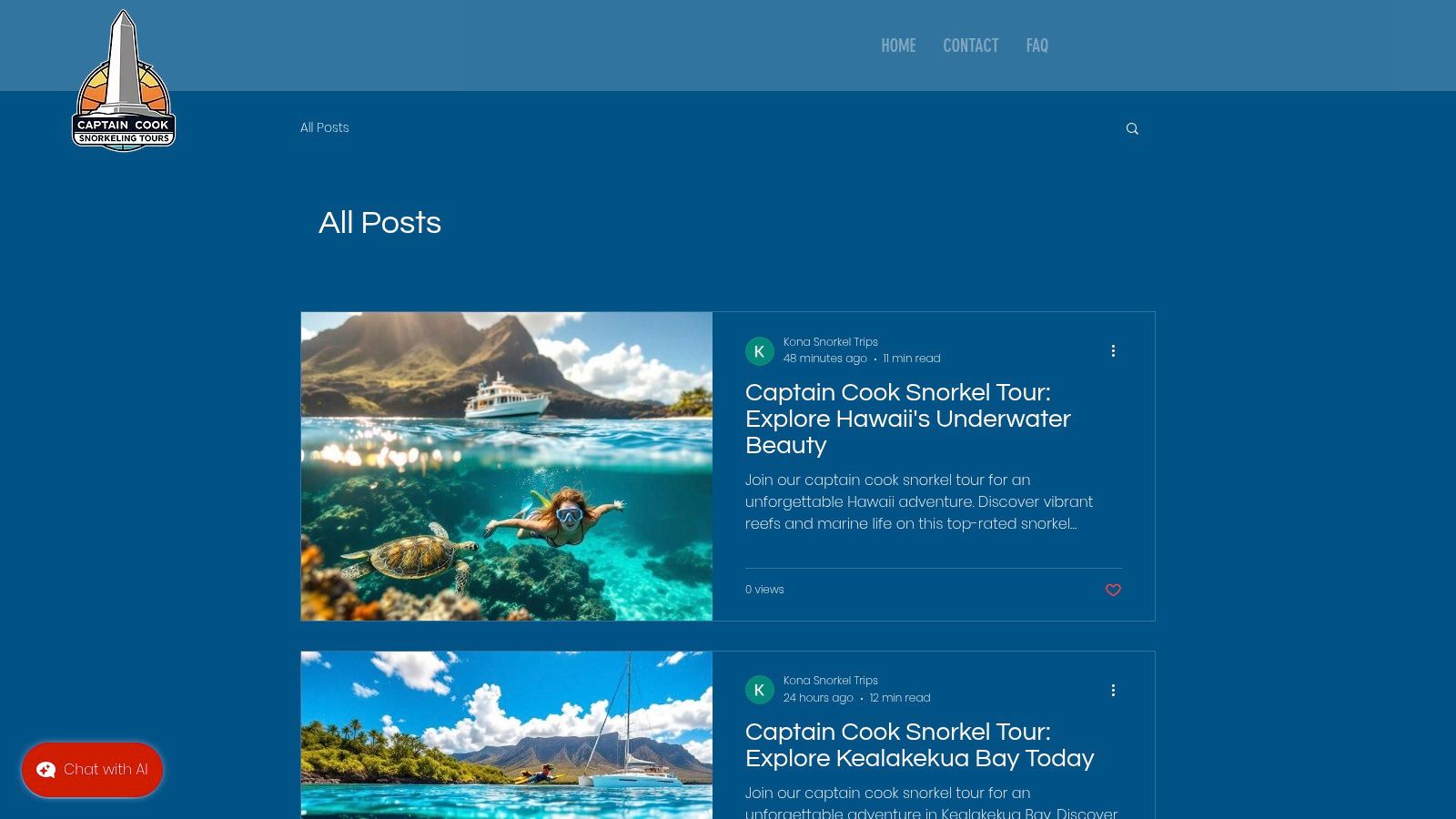Open the CONTACT menu item
This screenshot has height=819, width=1456.
point(970,45)
